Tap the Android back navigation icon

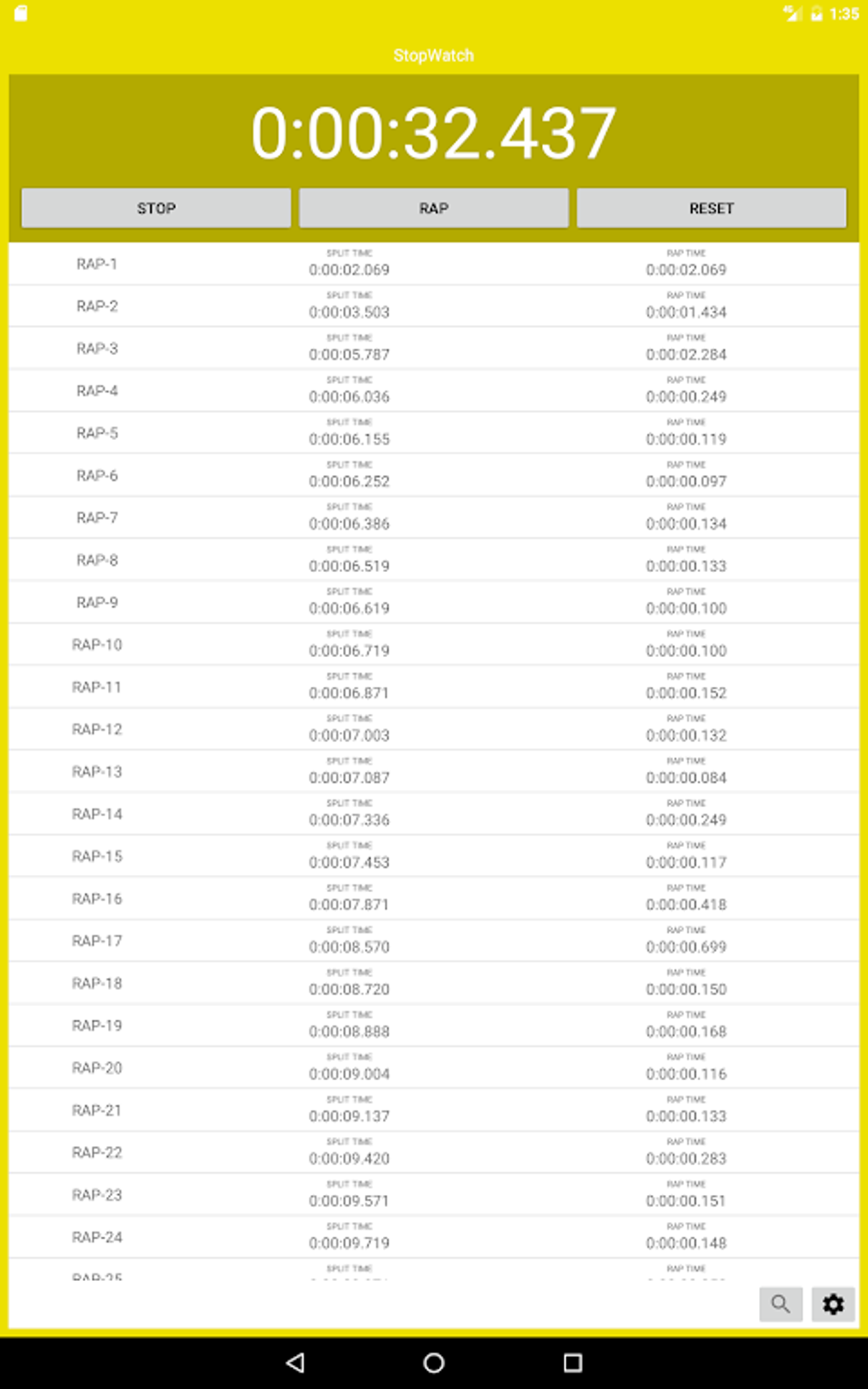(x=295, y=1363)
